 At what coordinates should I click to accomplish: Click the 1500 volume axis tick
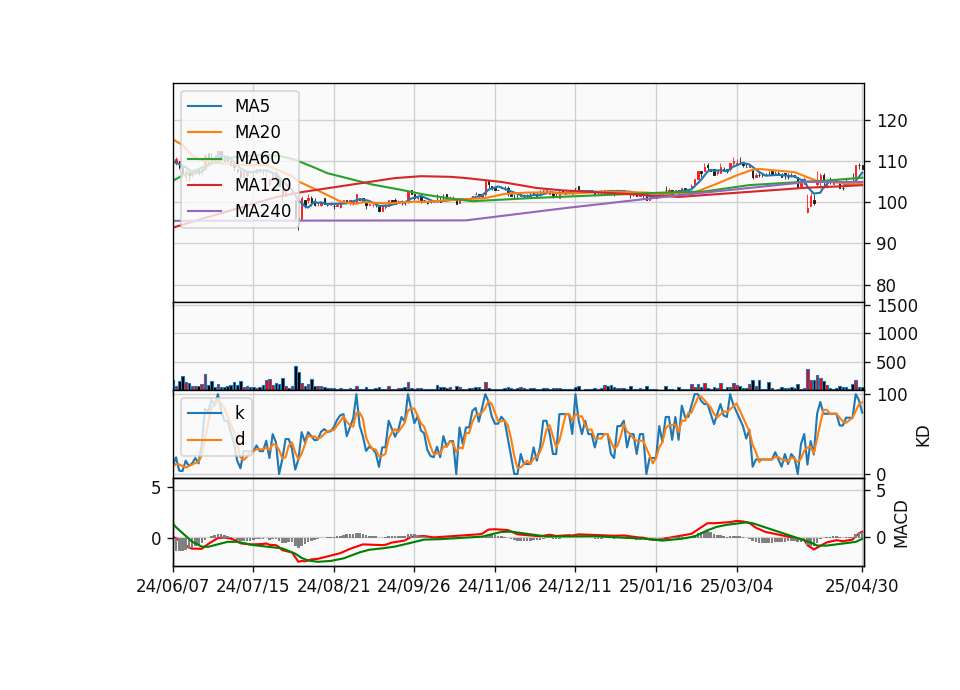898,306
